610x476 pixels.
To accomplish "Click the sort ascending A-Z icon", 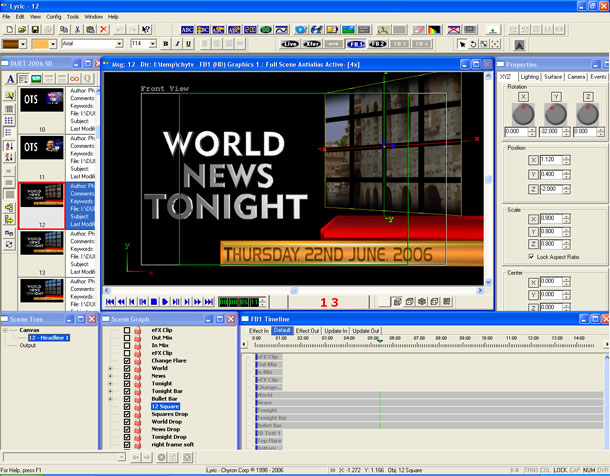I will coord(9,146).
